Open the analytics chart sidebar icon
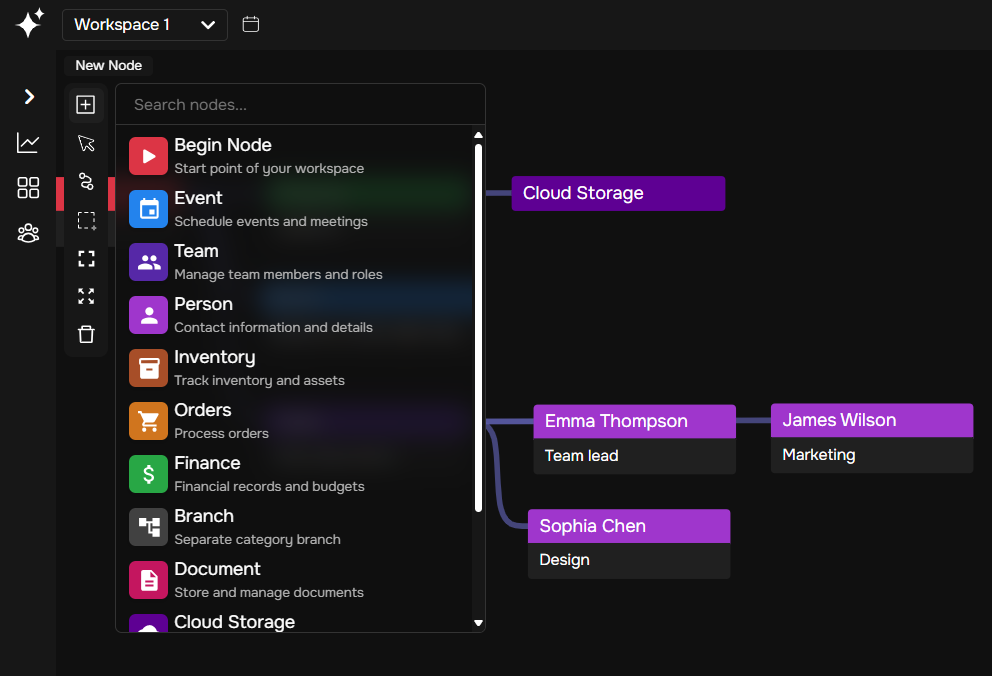The image size is (992, 676). click(x=28, y=143)
